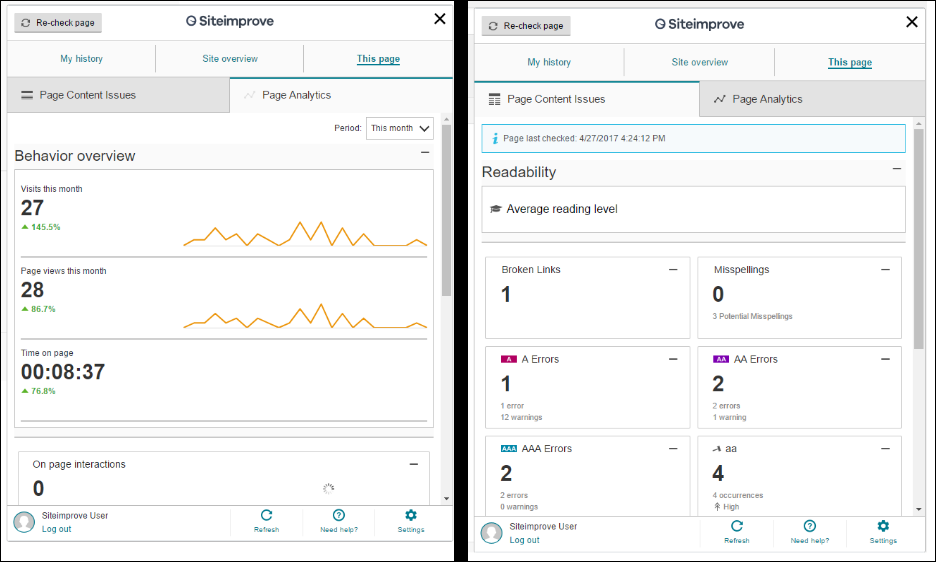Collapse the aa readability card
Image resolution: width=936 pixels, height=562 pixels.
885,449
